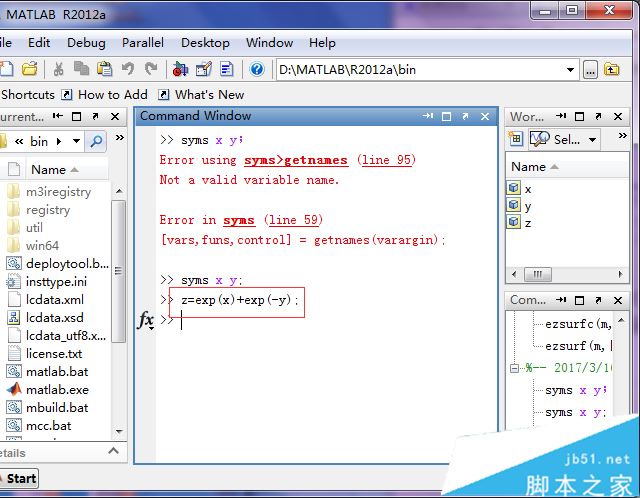Viewport: 640px width, 498px height.
Task: Navigate back with the « folder chevron
Action: 19,142
